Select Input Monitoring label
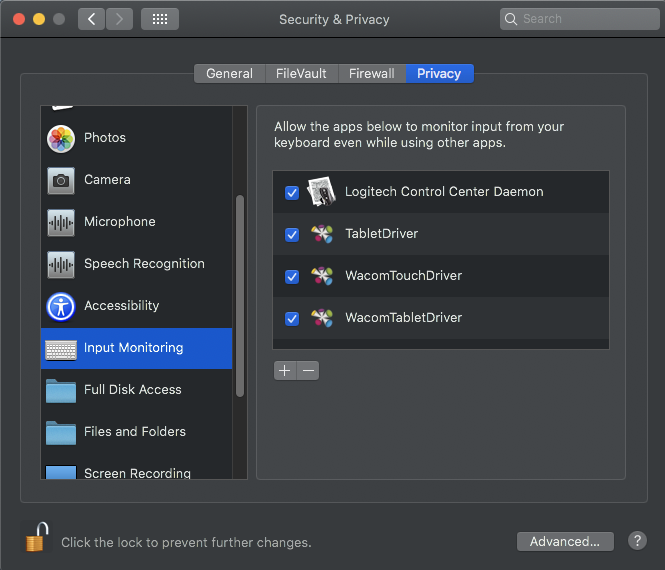This screenshot has height=570, width=665. (x=134, y=348)
